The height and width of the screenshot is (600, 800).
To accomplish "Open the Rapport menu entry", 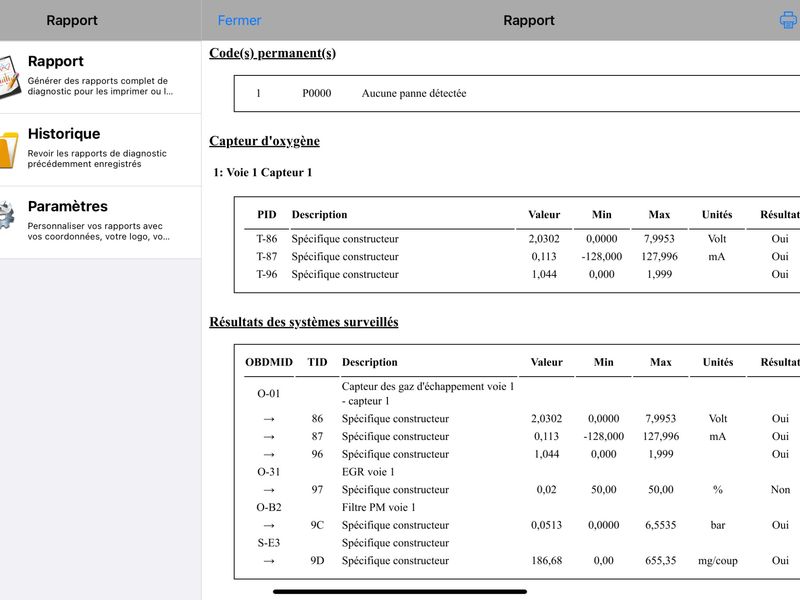I will pos(101,77).
